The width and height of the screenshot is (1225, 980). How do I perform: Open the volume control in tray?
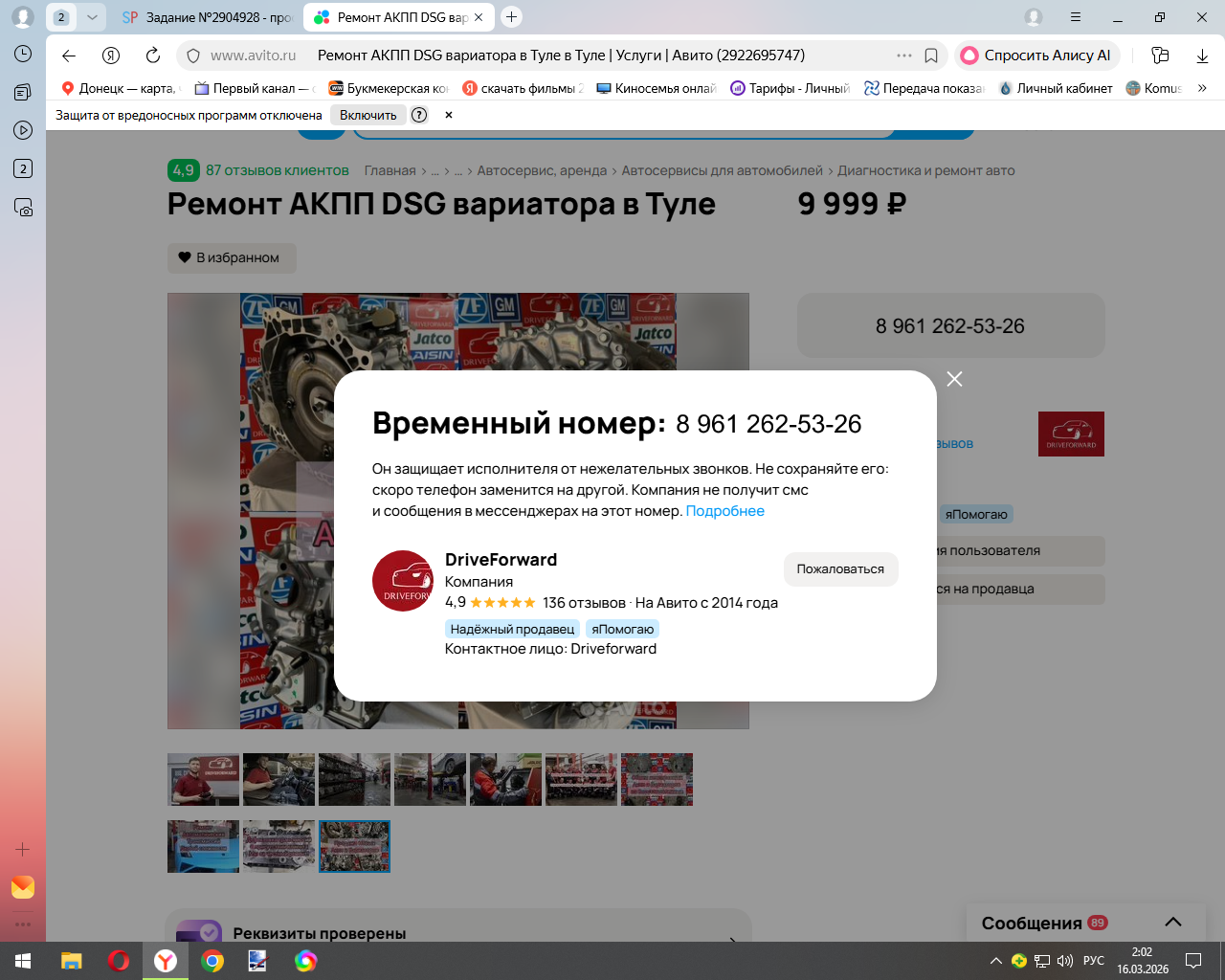pos(1065,961)
